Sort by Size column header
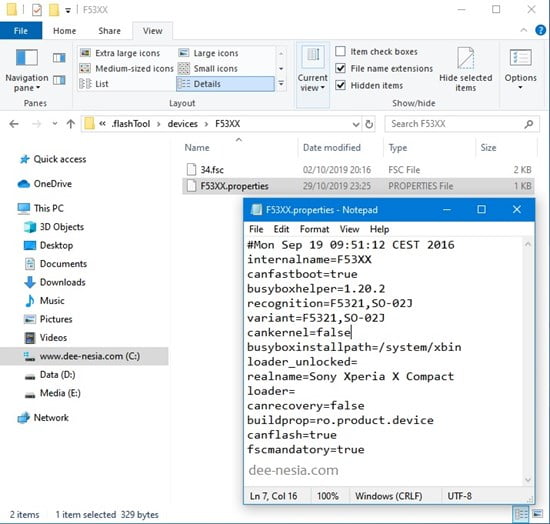 [488, 148]
